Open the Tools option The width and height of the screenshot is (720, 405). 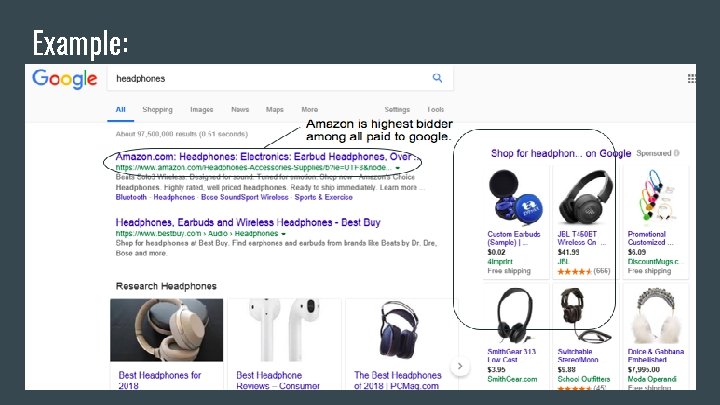[x=435, y=109]
